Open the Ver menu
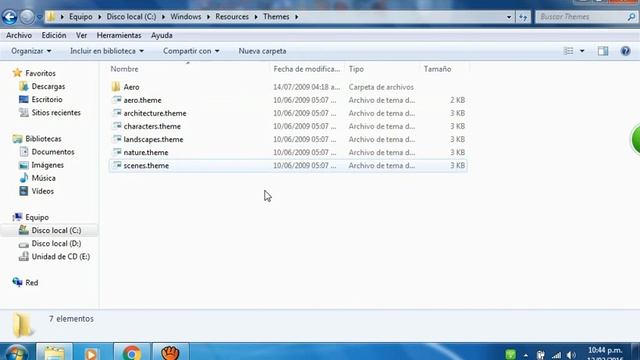Image resolution: width=640 pixels, height=360 pixels. (82, 36)
